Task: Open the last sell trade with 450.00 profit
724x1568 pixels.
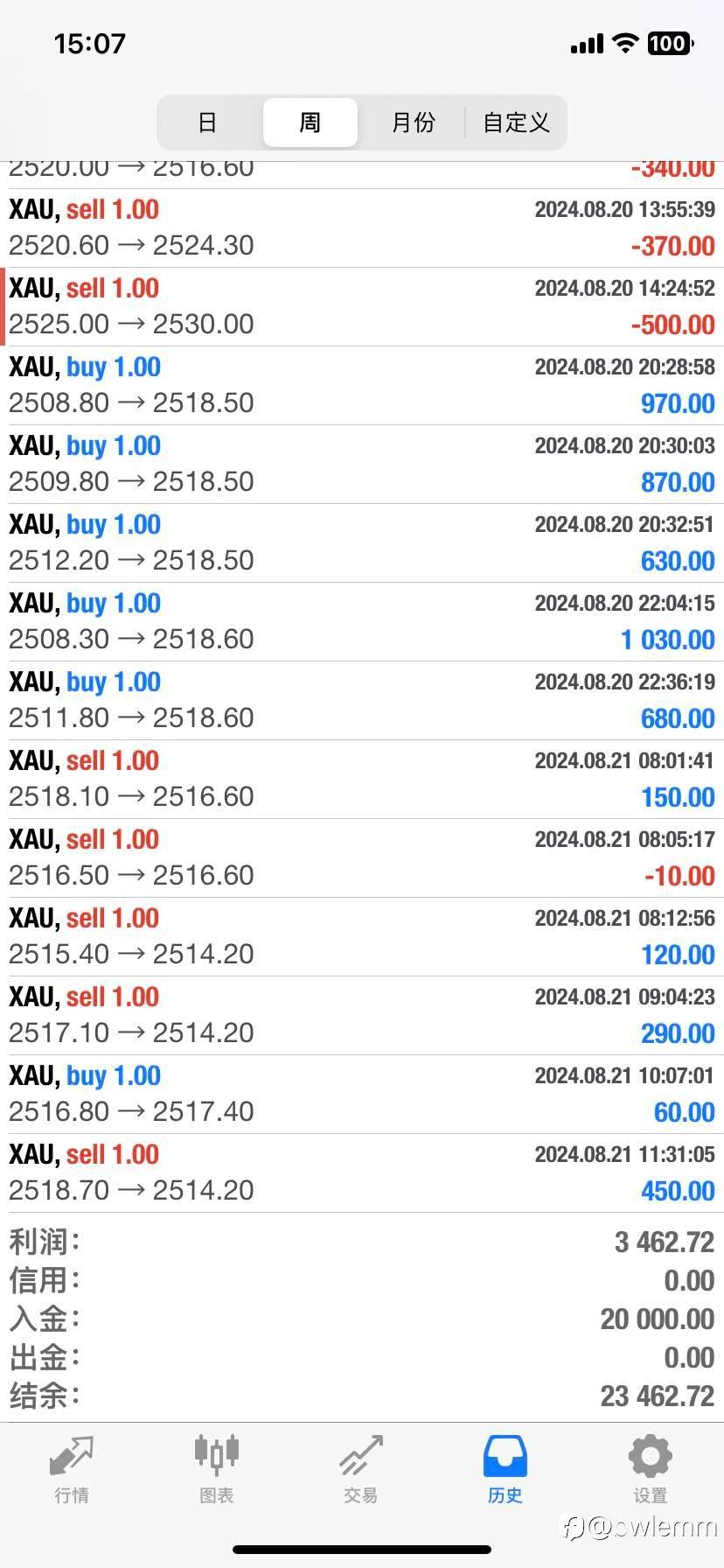Action: pos(362,1172)
